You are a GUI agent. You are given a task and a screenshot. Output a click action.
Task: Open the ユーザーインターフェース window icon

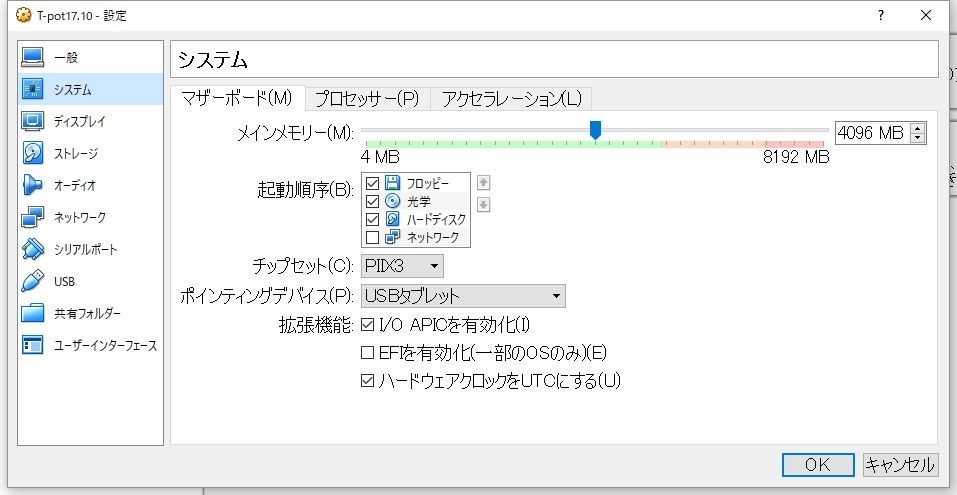[32, 345]
